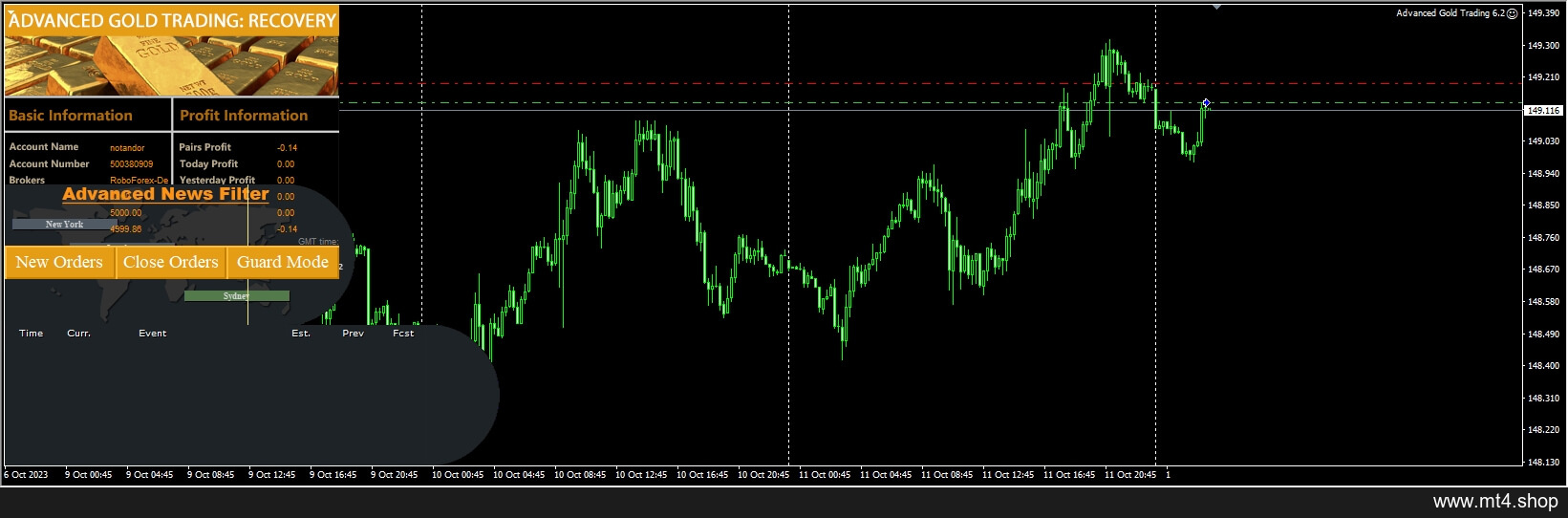The image size is (1568, 518).
Task: Select the New York session bar
Action: click(x=65, y=225)
